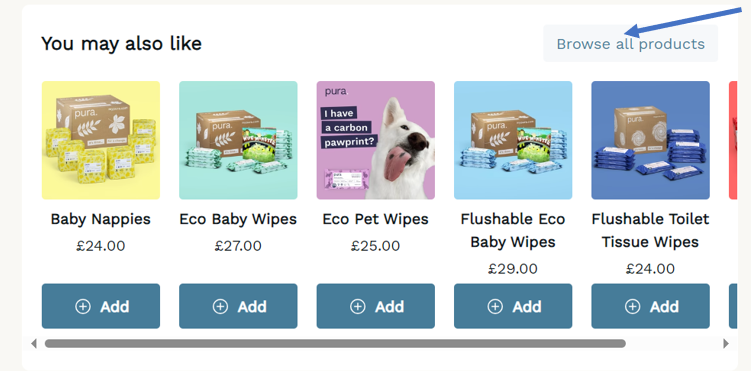Click the plus icon under Flushable Eco Baby Wipes
This screenshot has height=371, width=751.
495,306
